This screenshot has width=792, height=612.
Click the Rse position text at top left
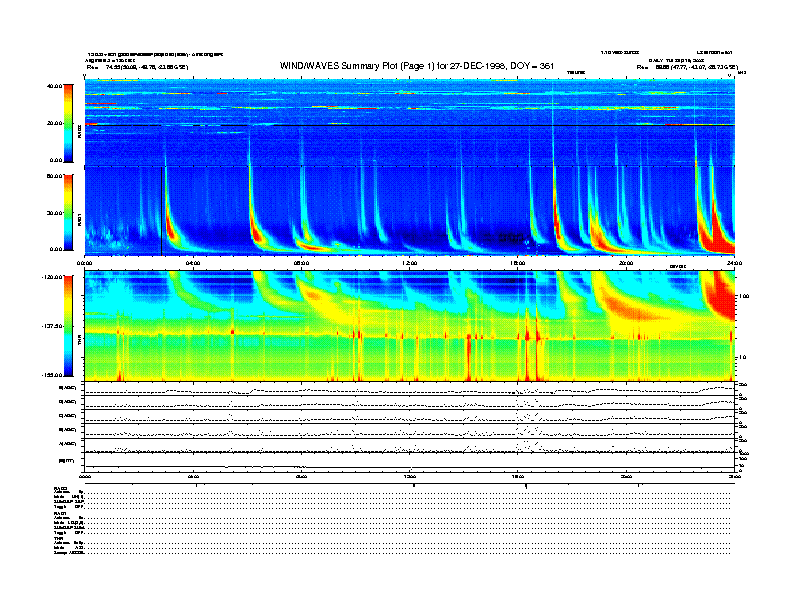[x=137, y=67]
